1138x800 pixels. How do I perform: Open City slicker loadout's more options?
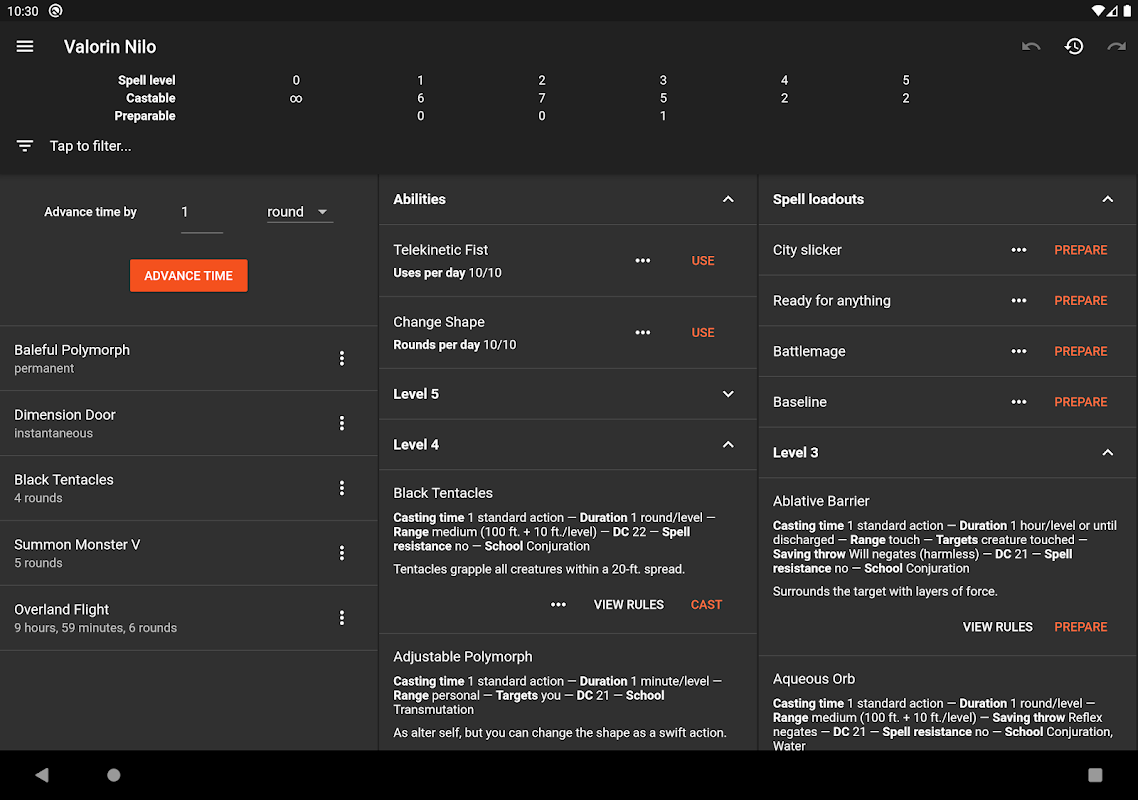1019,250
